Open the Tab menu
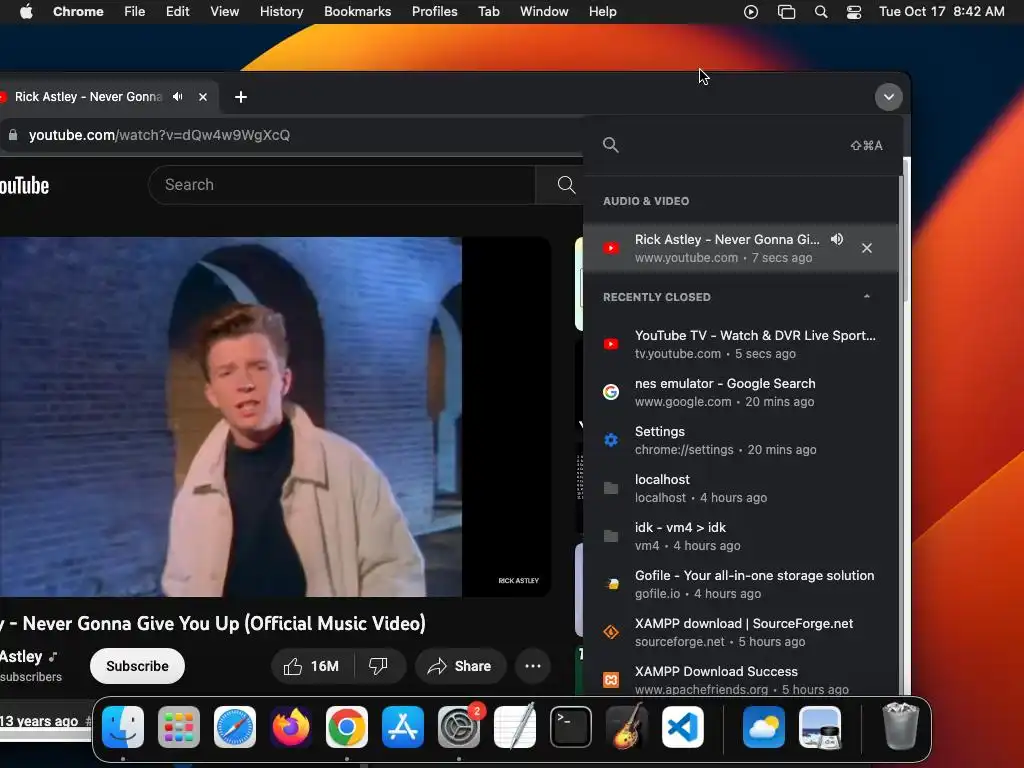 488,12
